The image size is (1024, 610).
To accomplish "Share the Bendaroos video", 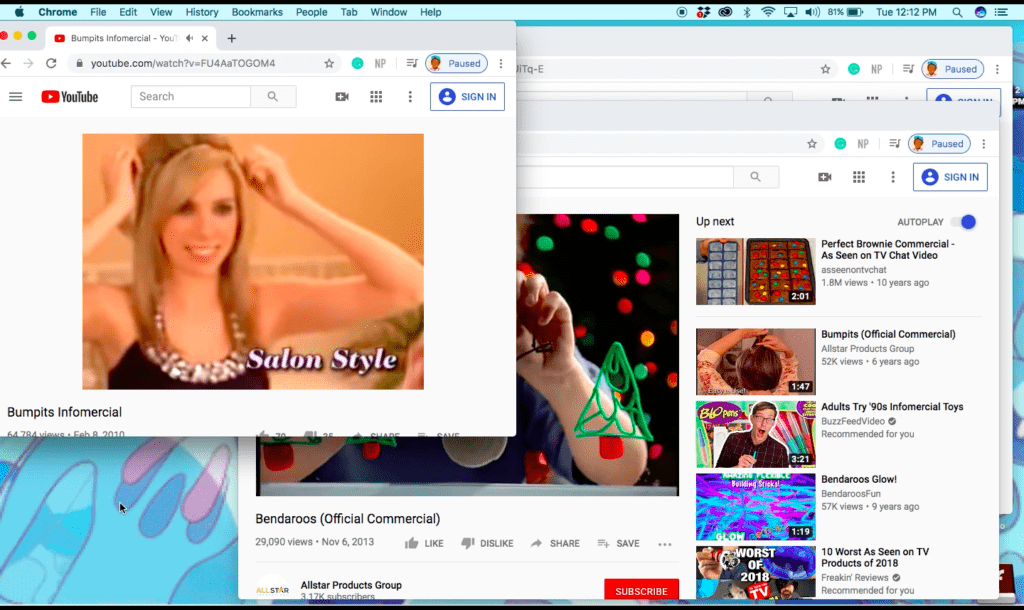I will (x=555, y=543).
